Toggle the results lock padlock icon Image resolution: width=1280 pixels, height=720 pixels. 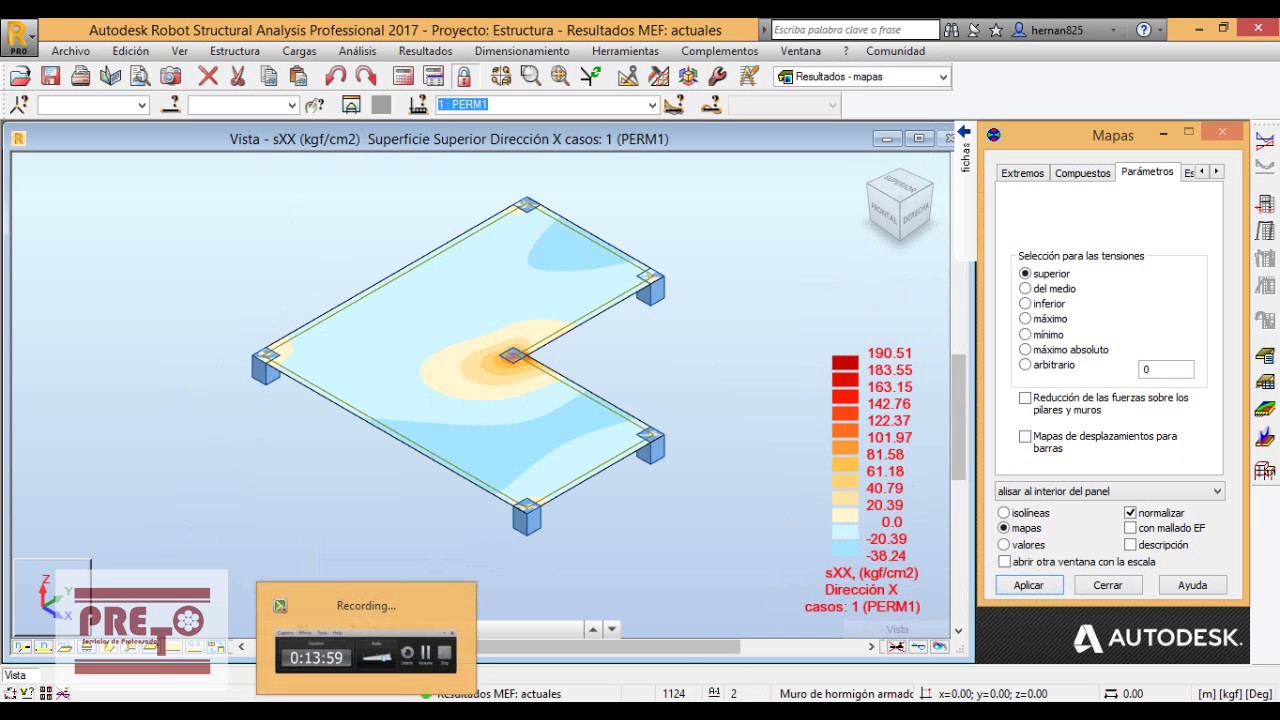pos(463,76)
